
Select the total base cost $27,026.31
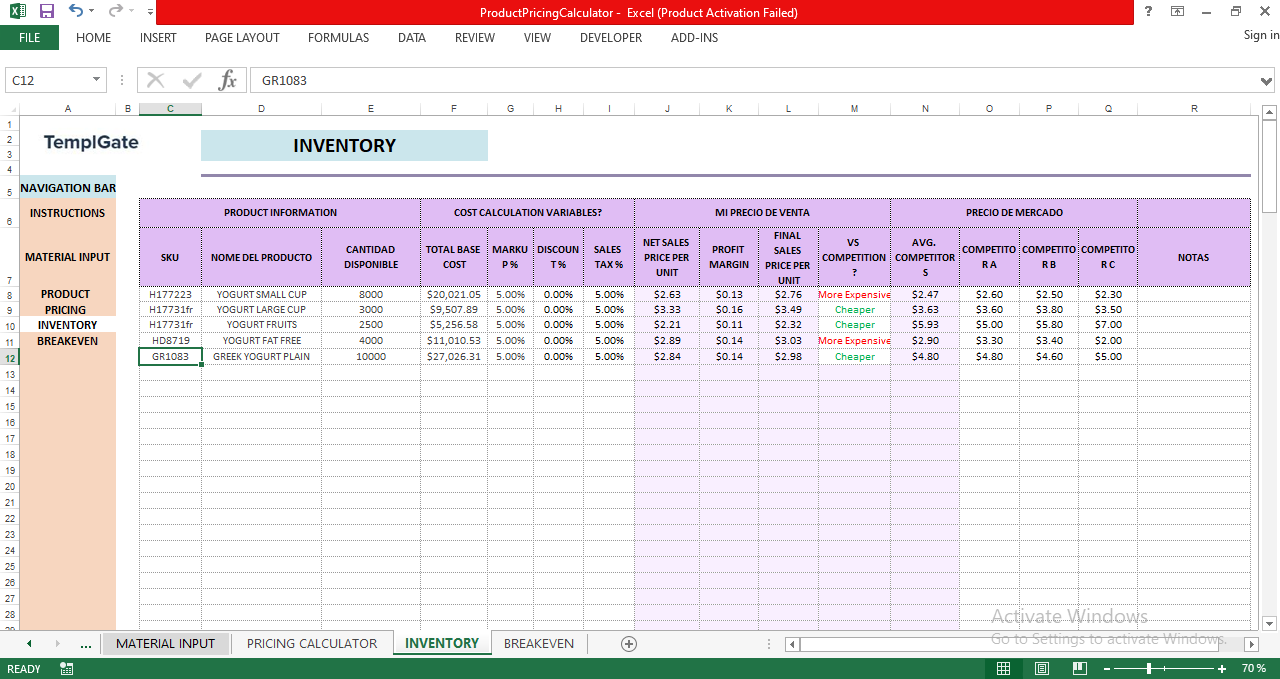coord(454,356)
